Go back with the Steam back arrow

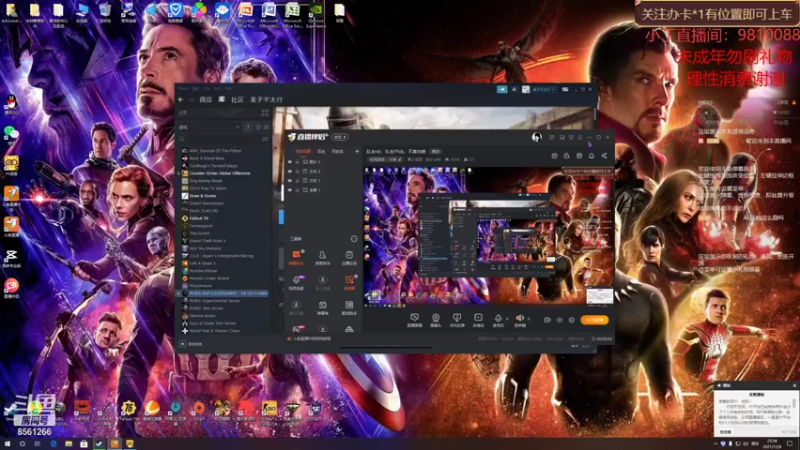coord(181,99)
